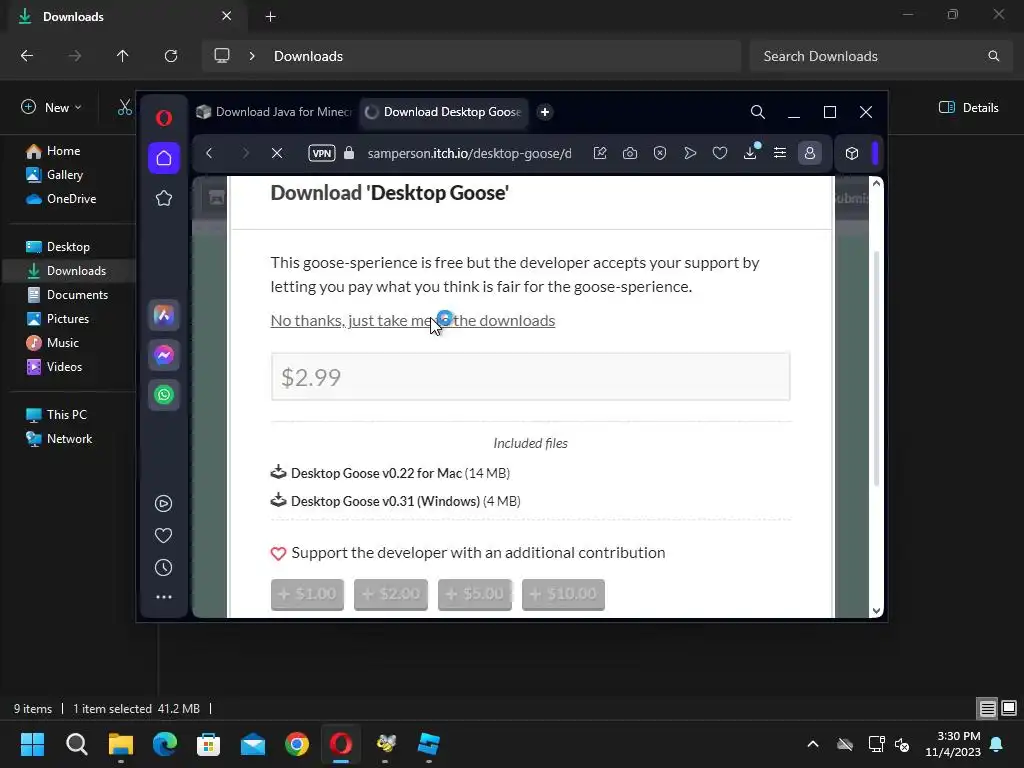Switch to details list view icon
Screen dimensions: 1024x768
coord(987,709)
